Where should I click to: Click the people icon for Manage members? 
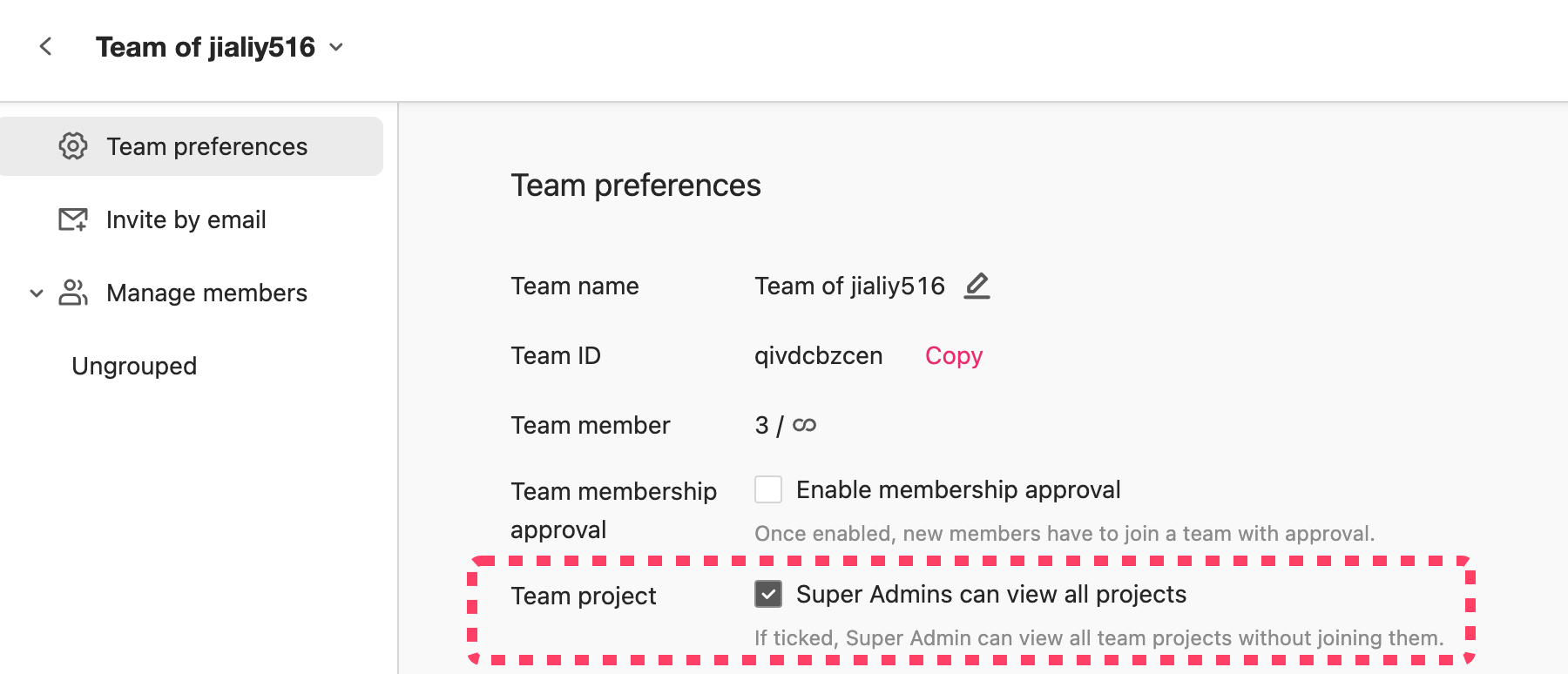tap(73, 293)
